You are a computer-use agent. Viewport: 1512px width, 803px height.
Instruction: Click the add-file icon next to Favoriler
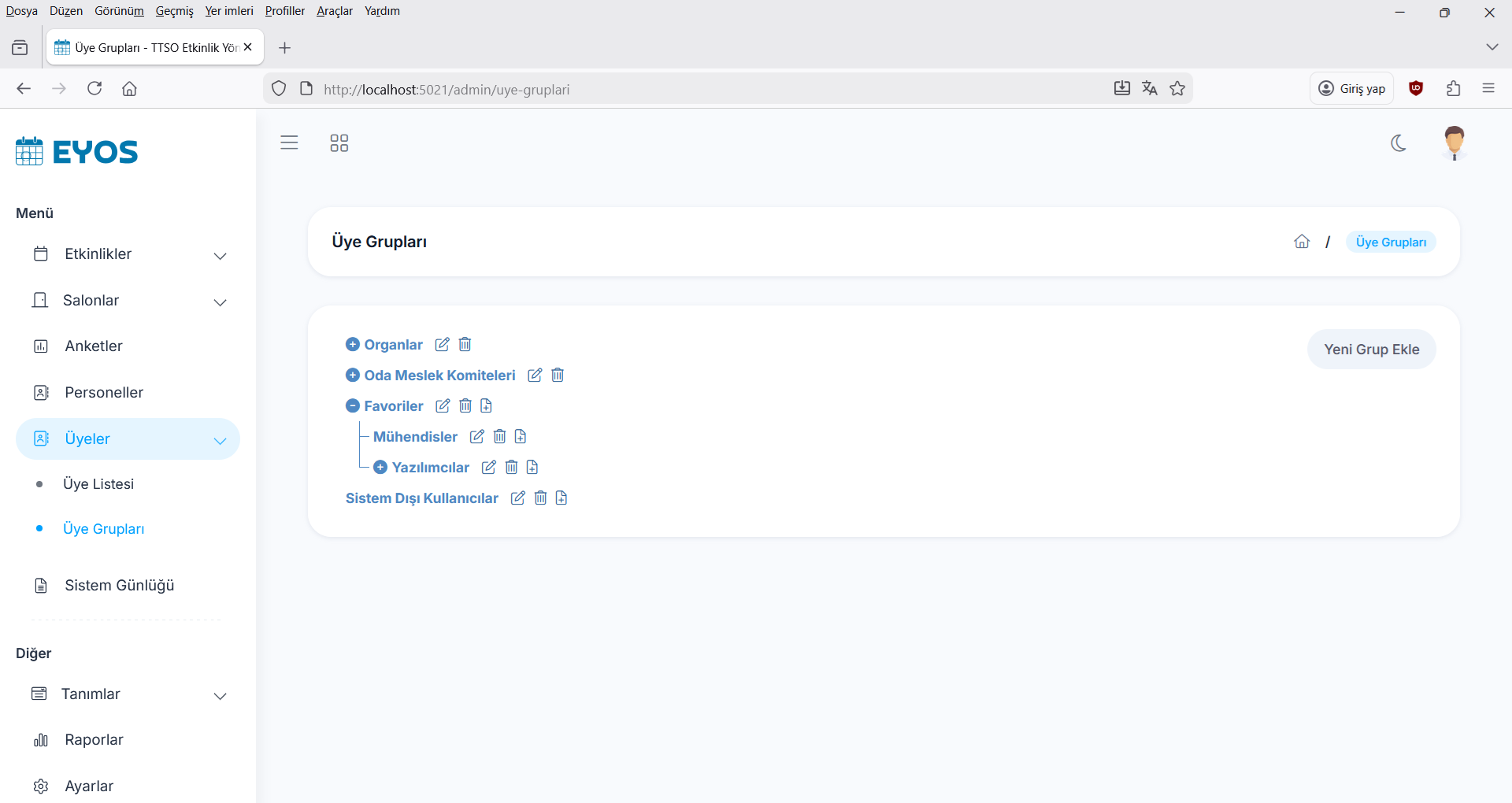point(486,406)
